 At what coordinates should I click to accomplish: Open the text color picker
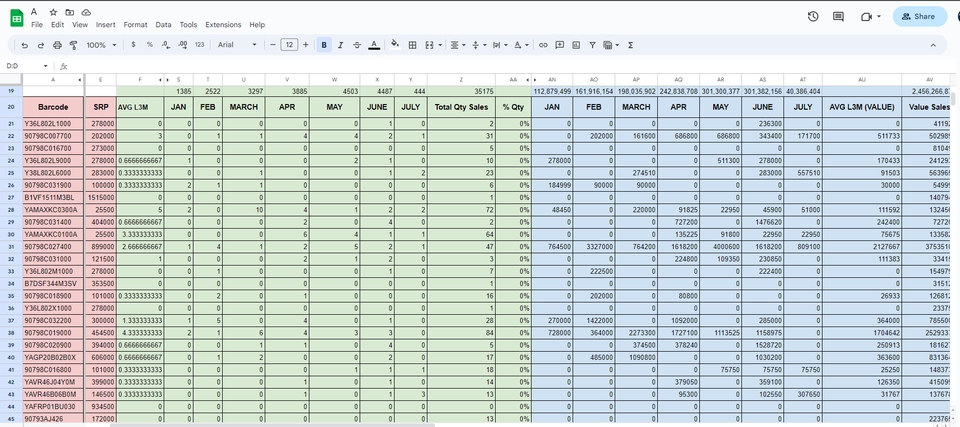pyautogui.click(x=374, y=45)
